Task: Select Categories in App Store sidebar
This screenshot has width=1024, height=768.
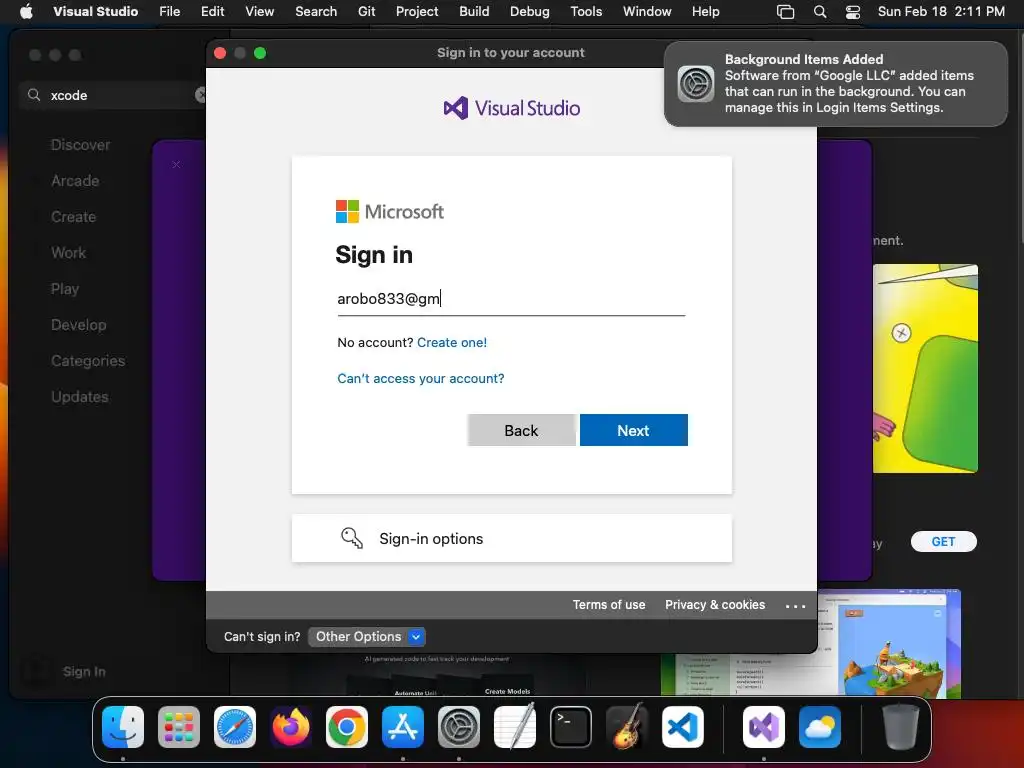Action: coord(88,360)
